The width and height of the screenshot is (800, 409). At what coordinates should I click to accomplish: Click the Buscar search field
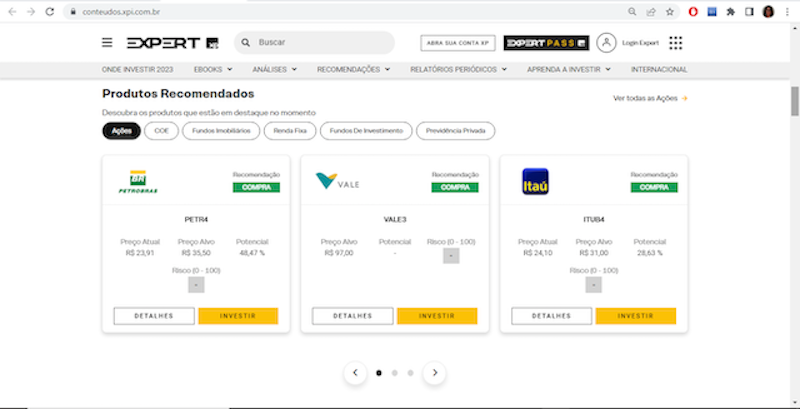314,43
